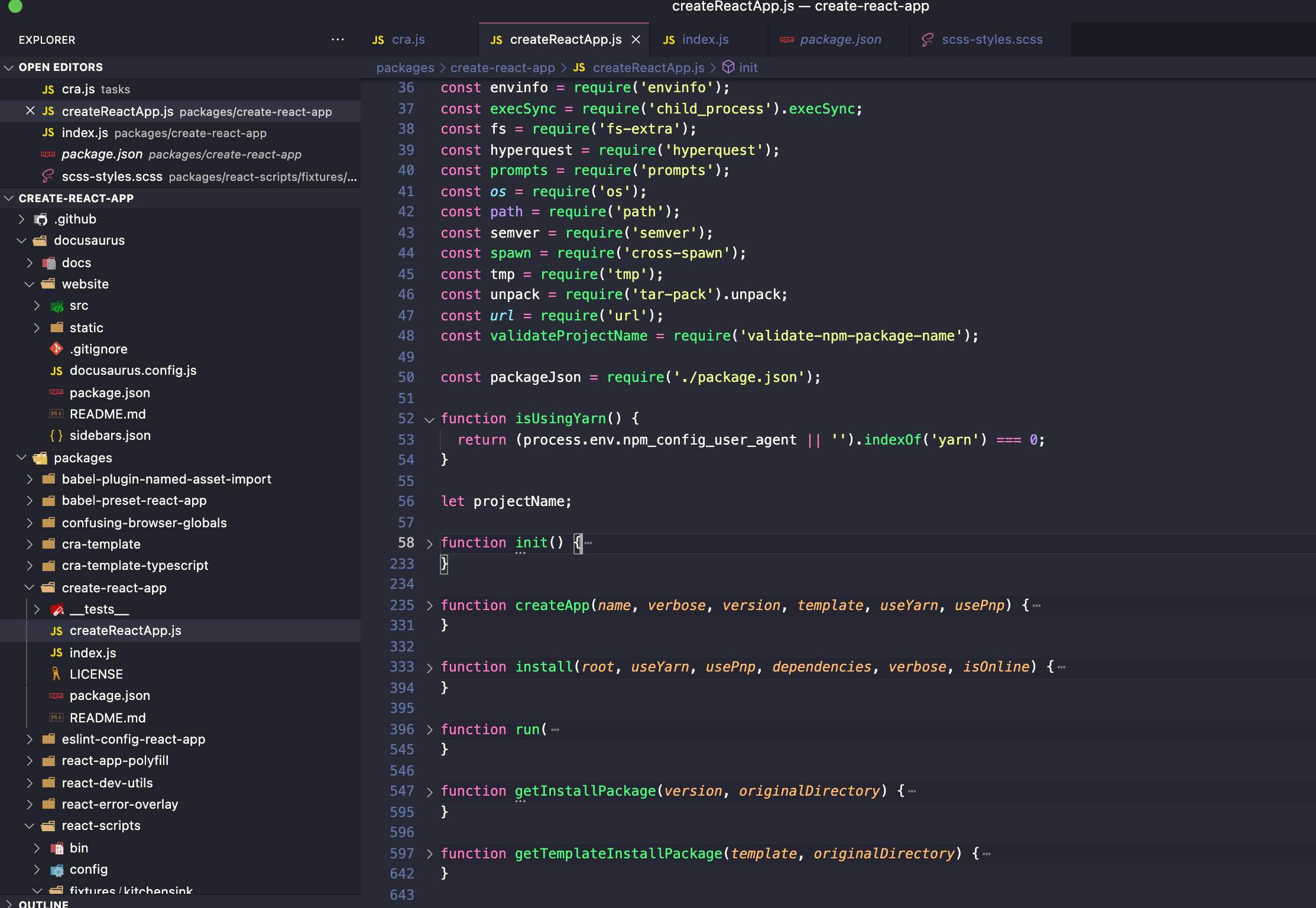Viewport: 1316px width, 908px height.
Task: Open the eslint-config-react-app folder
Action: 180,740
